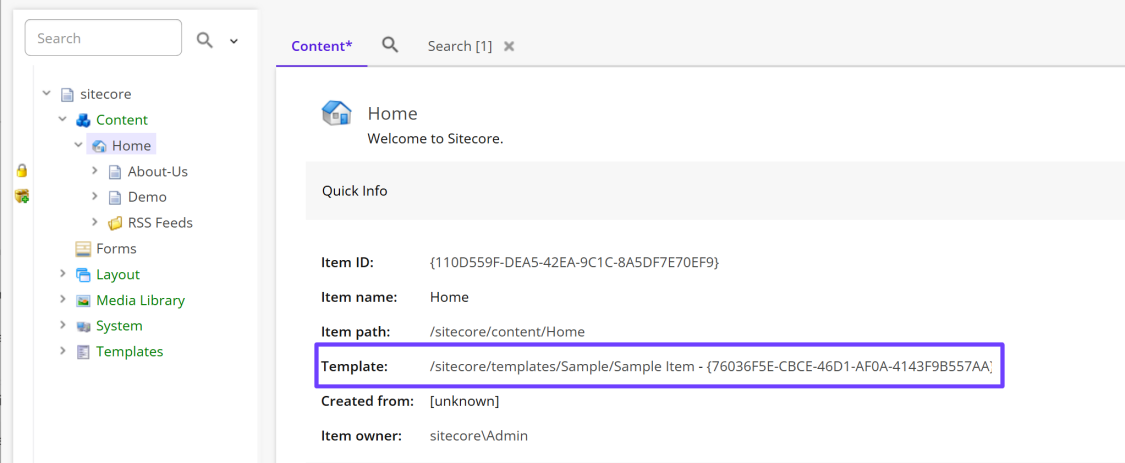Screen dimensions: 1125x463
Task: Click the yellow lock gutter icon
Action: 22,170
